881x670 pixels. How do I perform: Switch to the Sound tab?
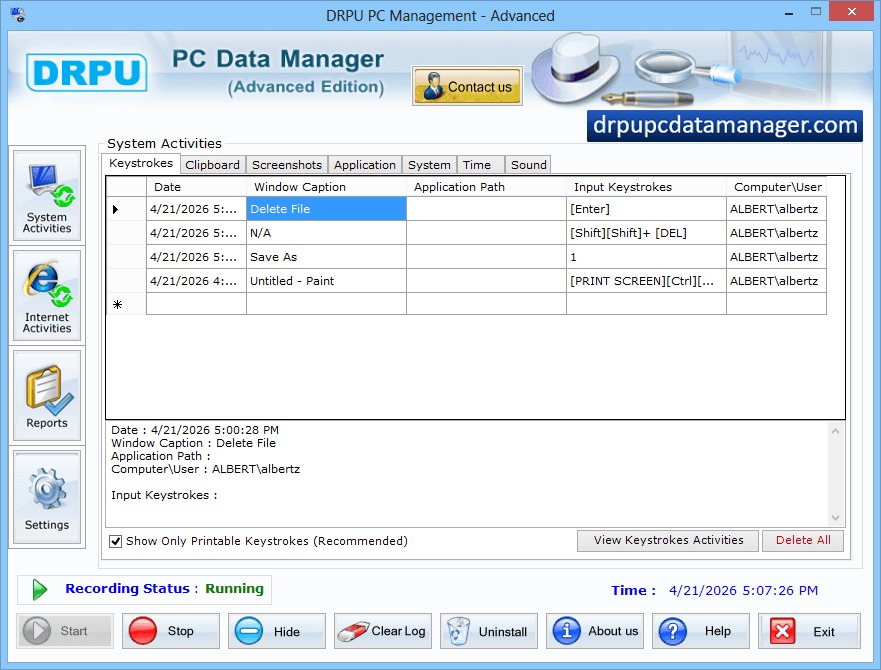coord(528,165)
